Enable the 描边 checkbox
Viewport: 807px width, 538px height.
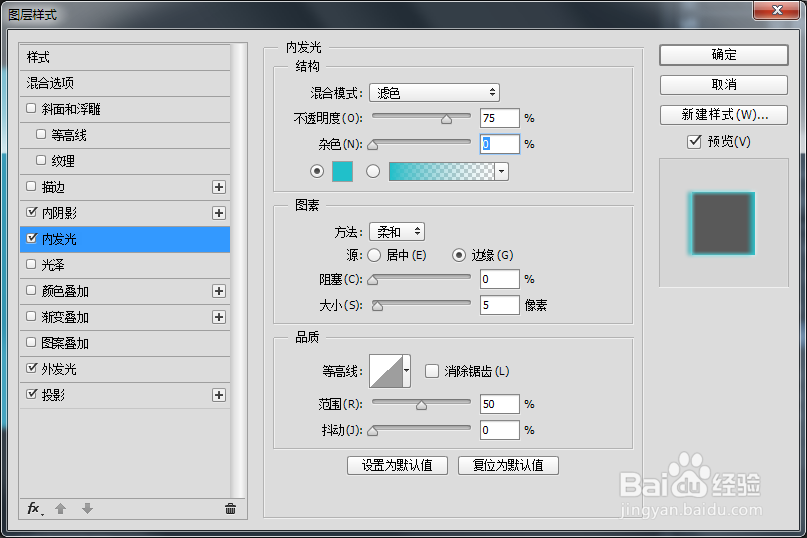[31, 186]
